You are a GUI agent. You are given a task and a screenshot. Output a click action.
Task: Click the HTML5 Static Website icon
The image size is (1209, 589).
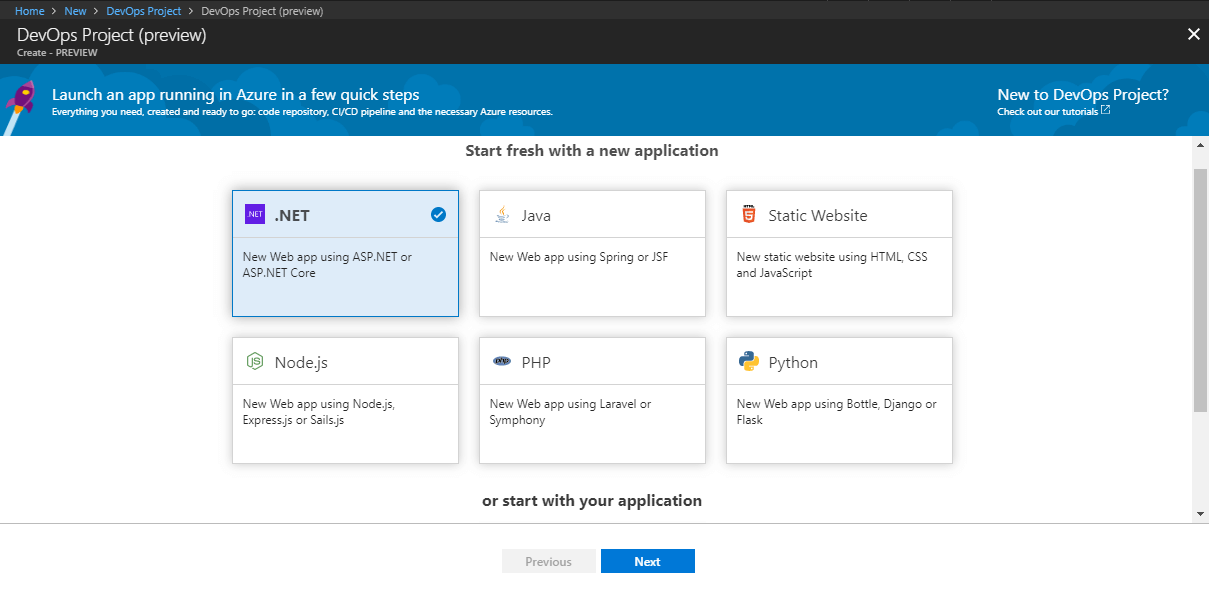pyautogui.click(x=749, y=215)
